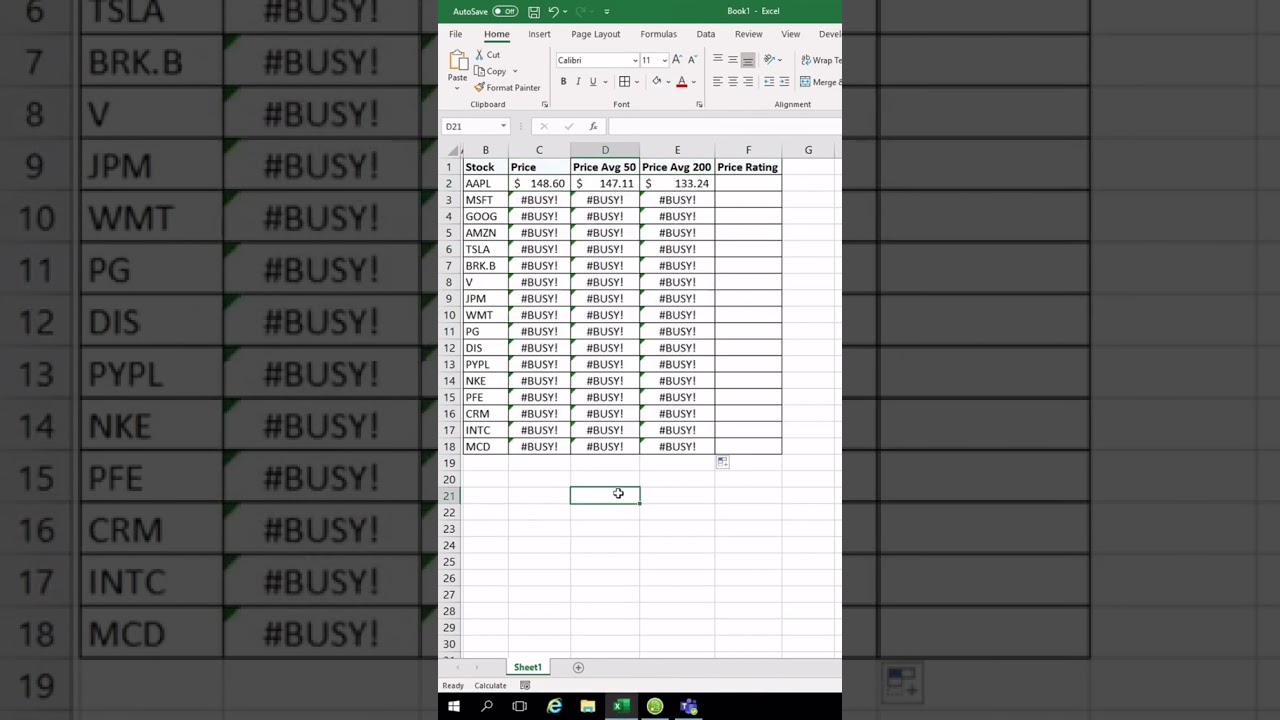Toggle Italic formatting
Screen dimensions: 1280x720
coord(577,82)
